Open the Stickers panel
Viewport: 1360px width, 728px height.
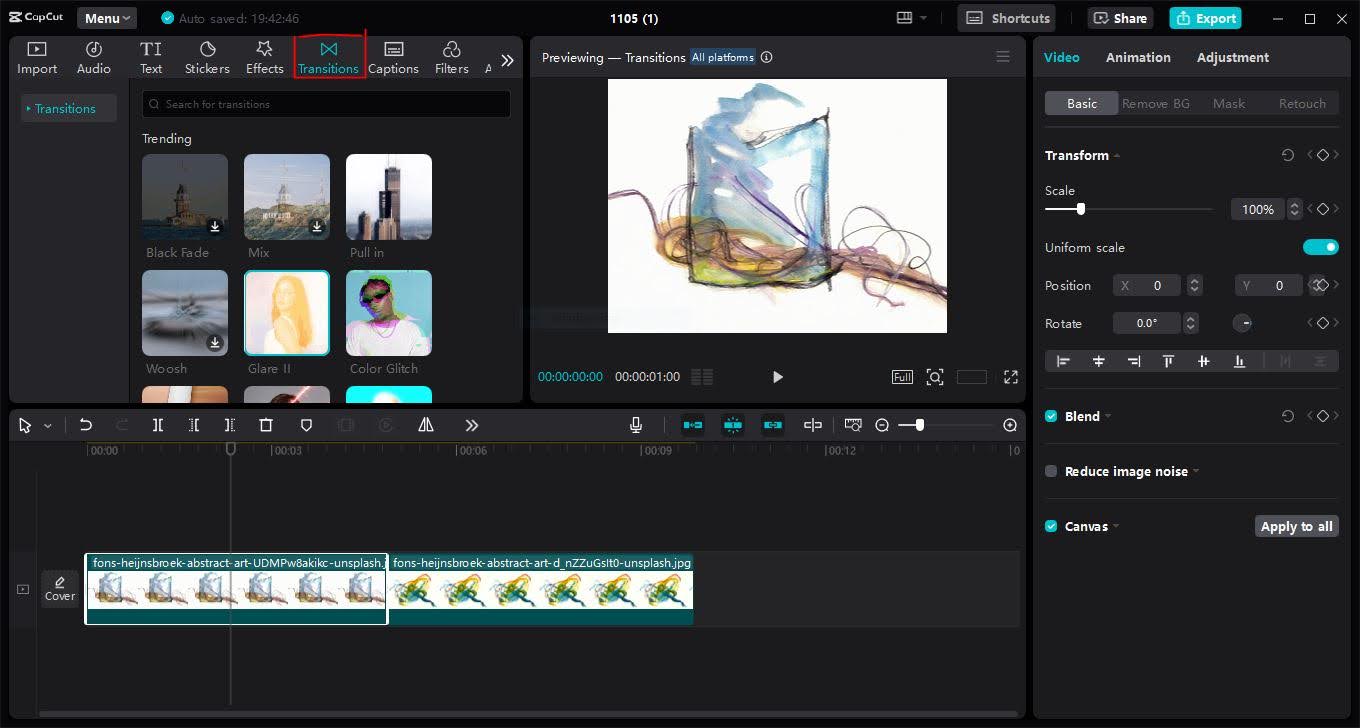[207, 58]
